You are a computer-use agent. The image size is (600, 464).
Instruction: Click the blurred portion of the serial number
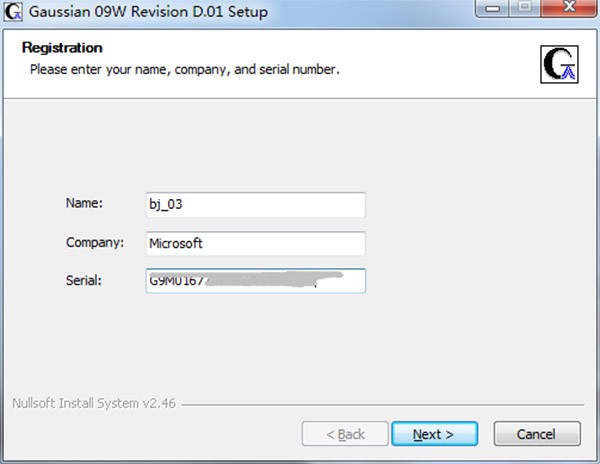click(x=265, y=281)
